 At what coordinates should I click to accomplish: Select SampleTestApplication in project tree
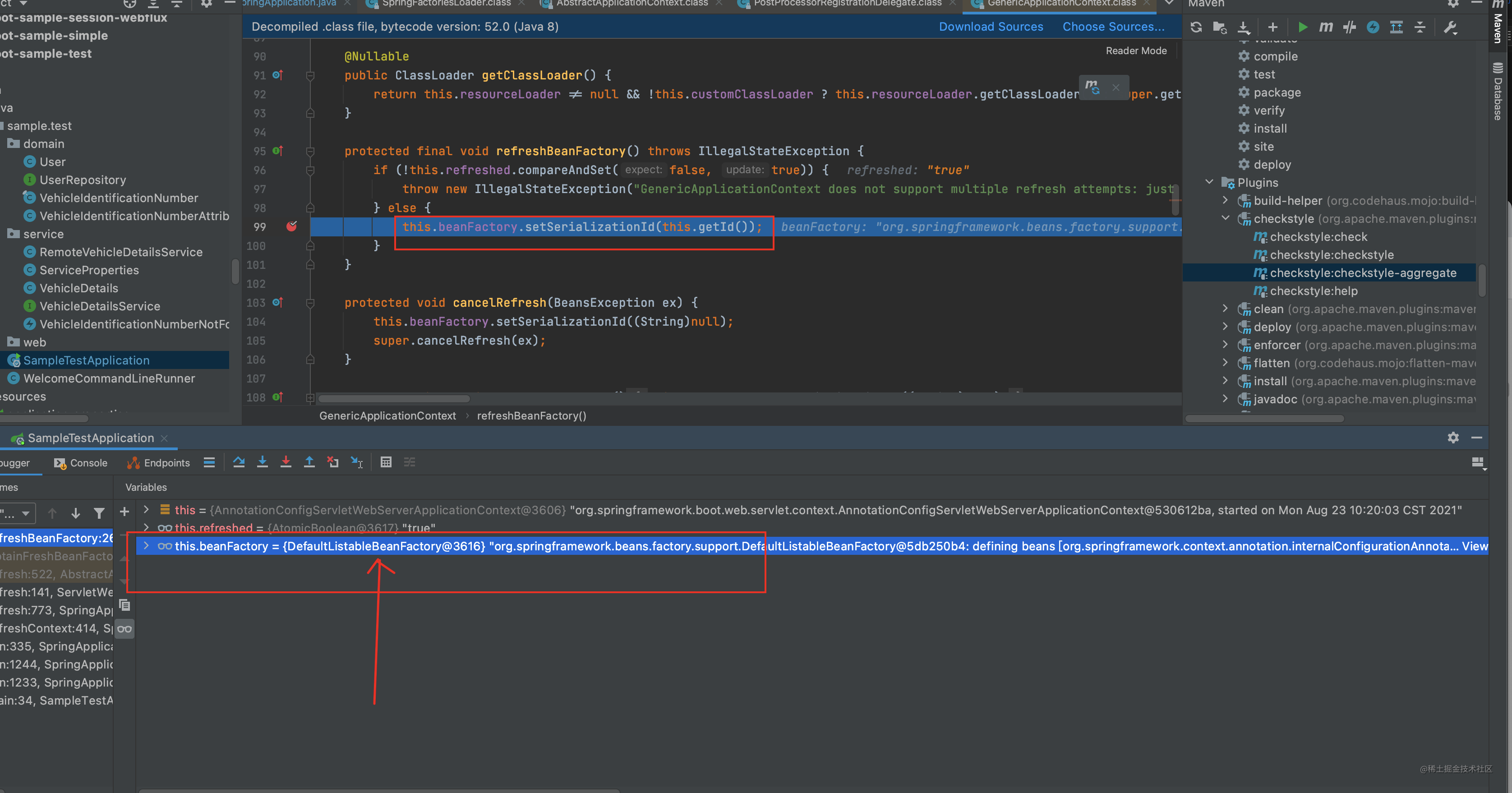pyautogui.click(x=86, y=360)
